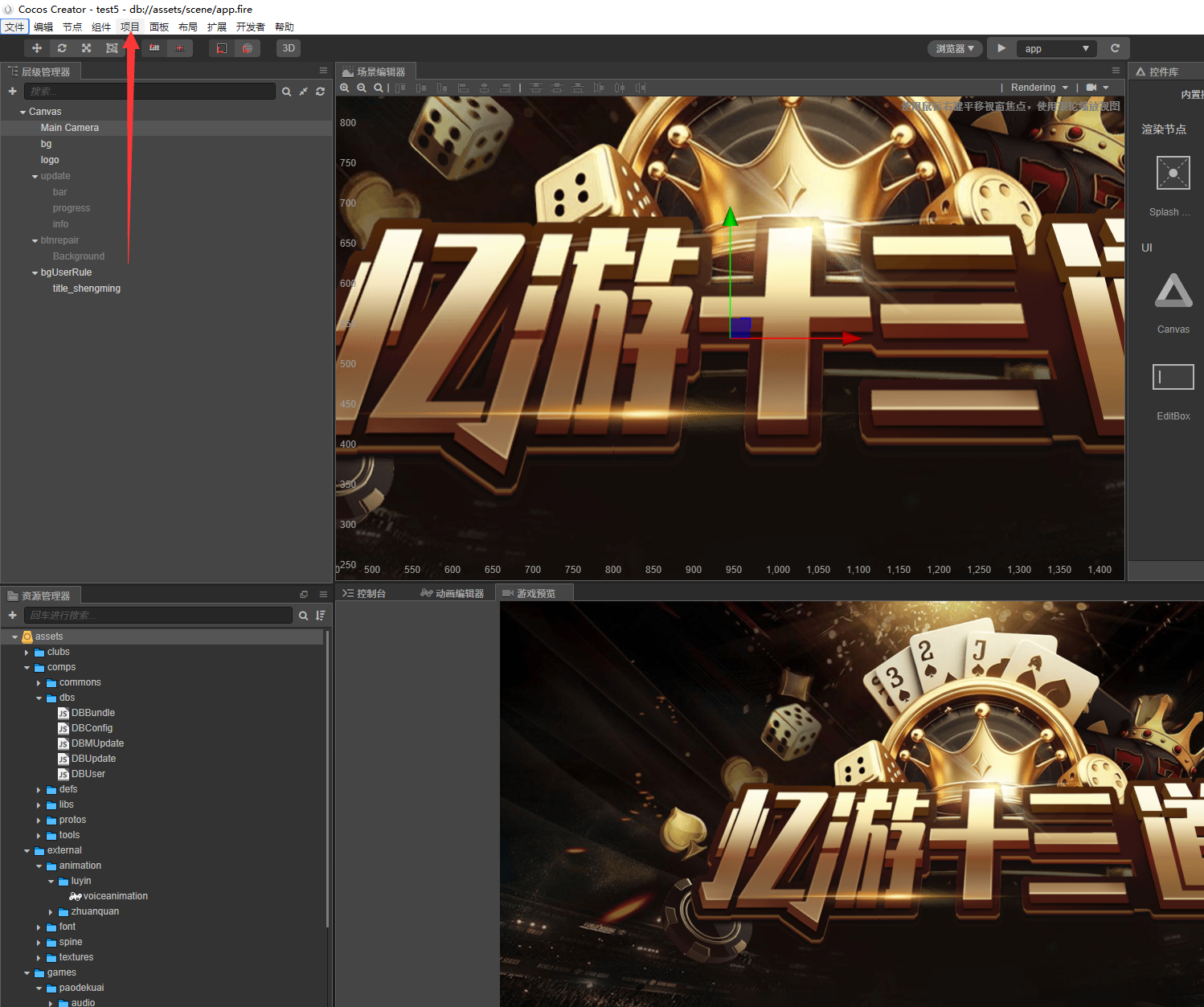Open the 编辑 menu

click(x=43, y=27)
